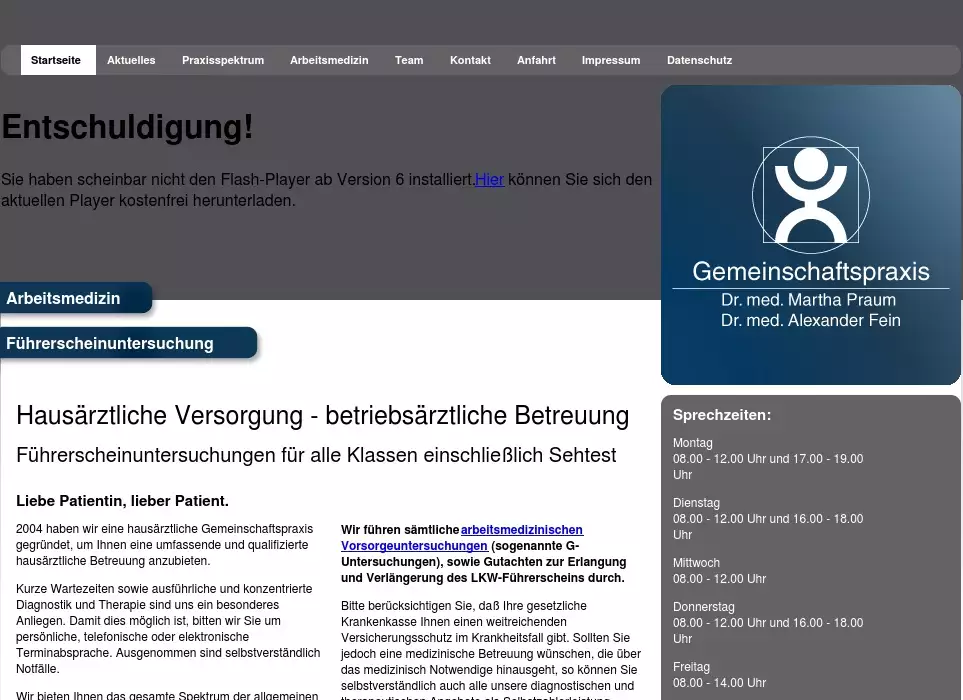Open the arbeitsmedizinischen Vorsorgeuntersuchungen link
963x700 pixels.
462,538
